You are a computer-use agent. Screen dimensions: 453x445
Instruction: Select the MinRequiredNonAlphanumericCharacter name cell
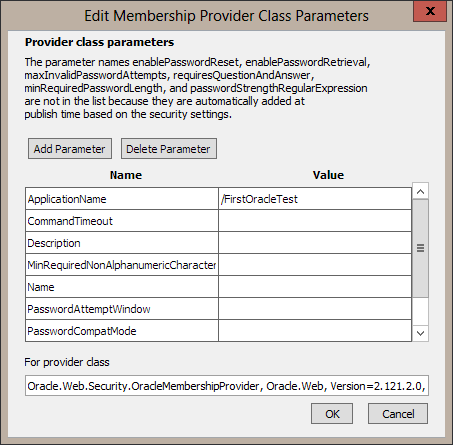coord(122,265)
